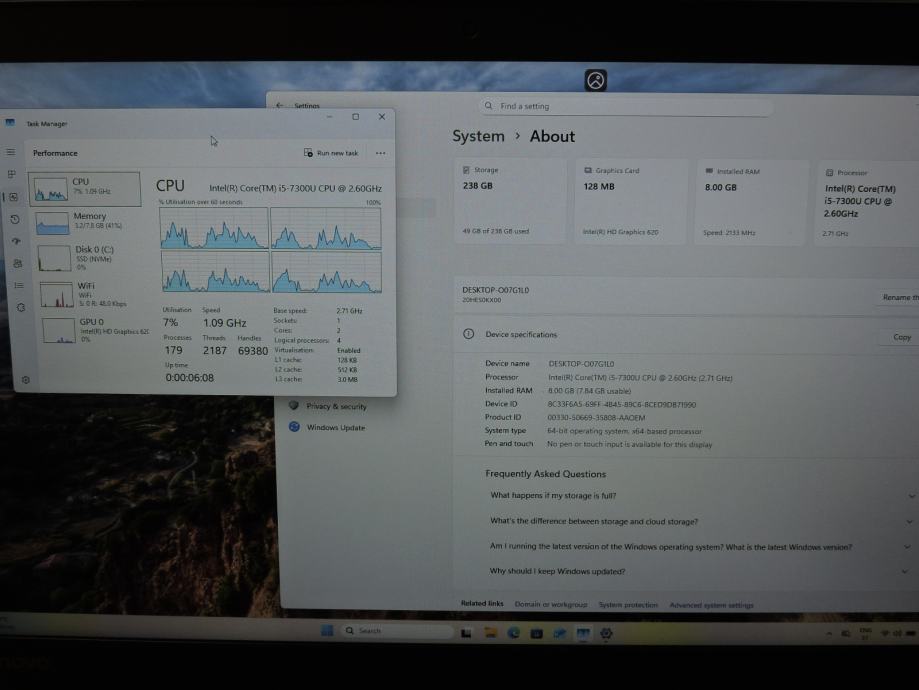Open Startup apps icon in Task Manager sidebar
919x690 pixels.
16,241
